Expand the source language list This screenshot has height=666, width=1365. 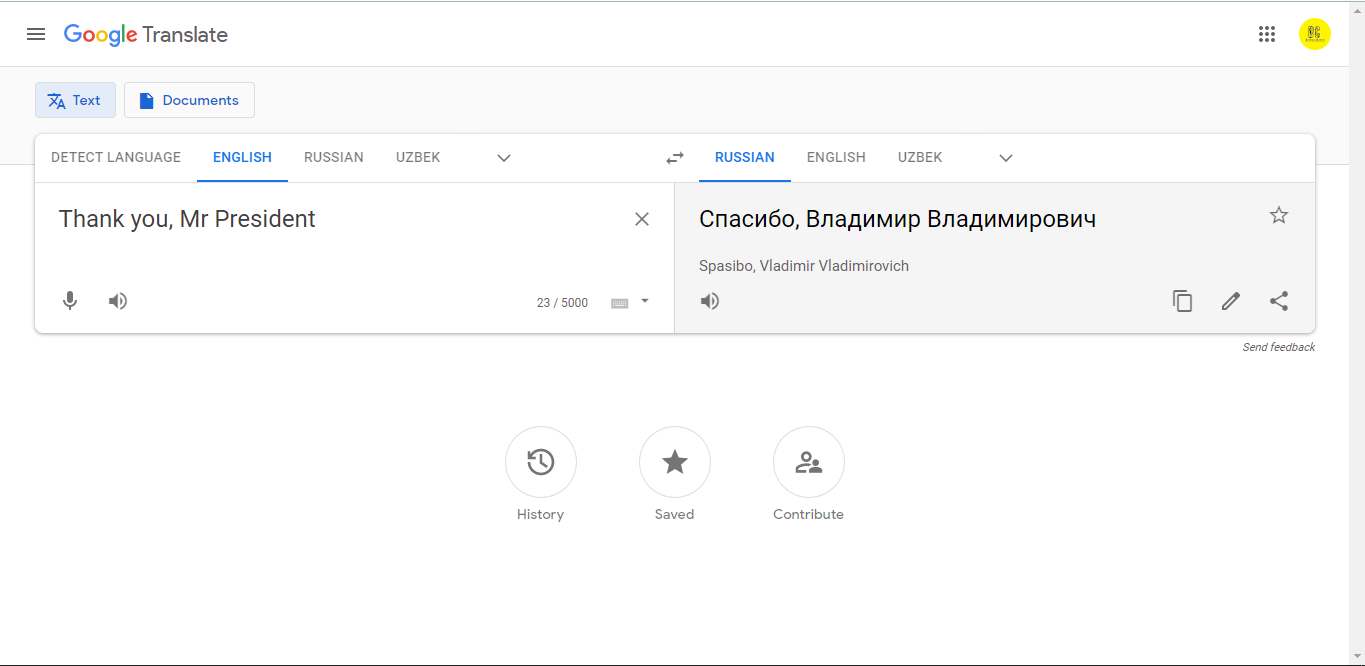coord(504,158)
